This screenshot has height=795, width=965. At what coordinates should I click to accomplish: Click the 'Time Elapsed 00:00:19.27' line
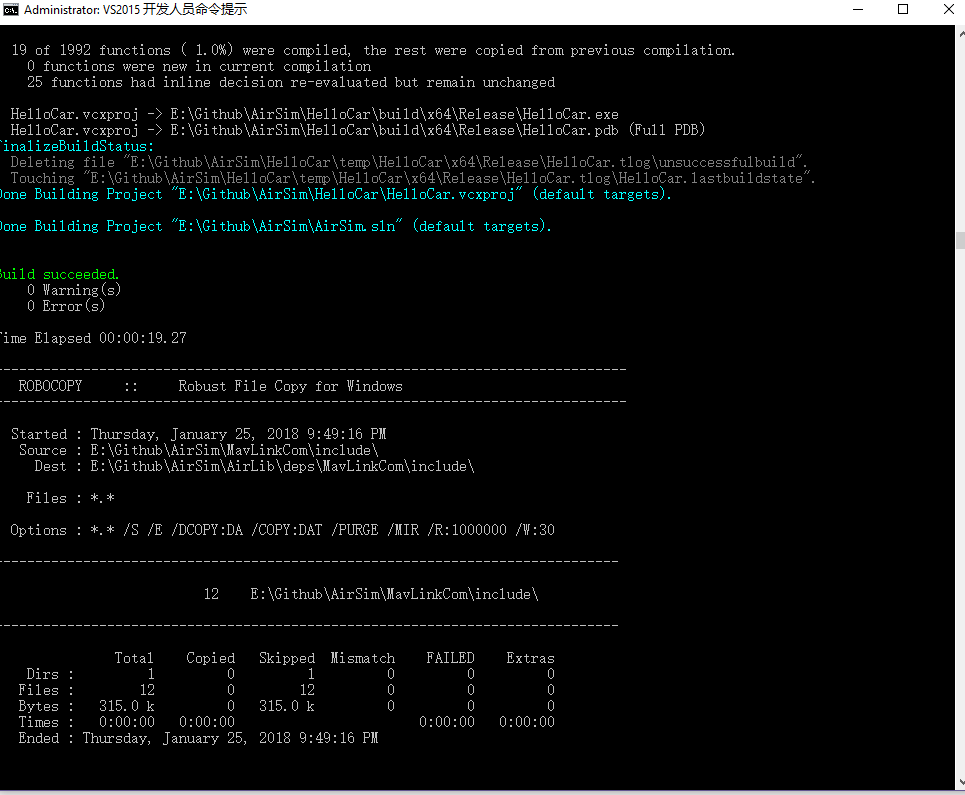click(93, 338)
